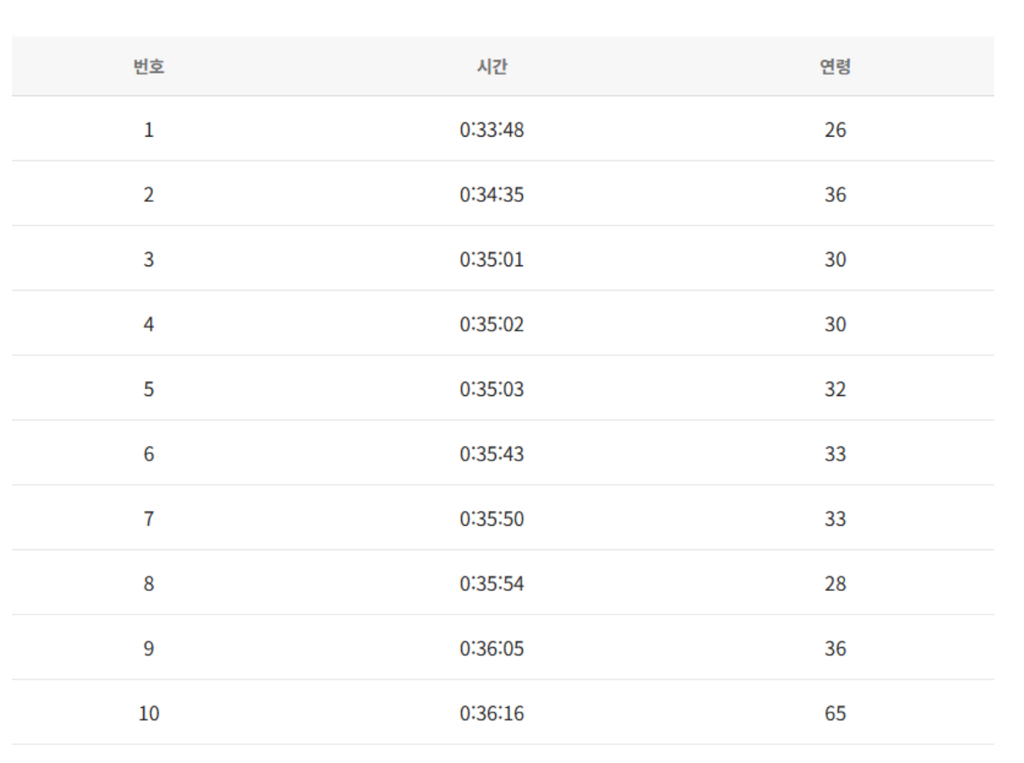This screenshot has width=1024, height=763.
Task: Select the age 26 cell
Action: point(835,130)
